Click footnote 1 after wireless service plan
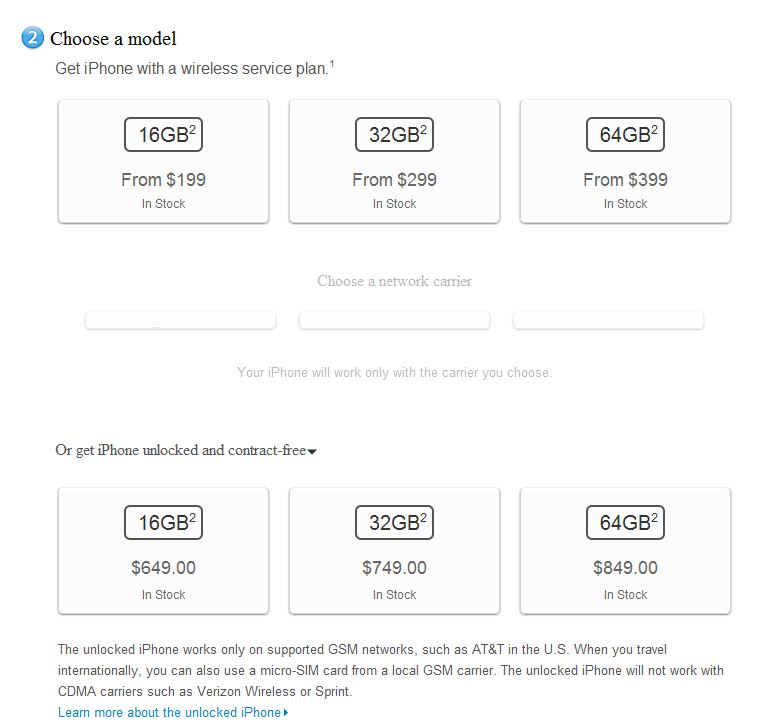This screenshot has height=728, width=768. (x=332, y=65)
